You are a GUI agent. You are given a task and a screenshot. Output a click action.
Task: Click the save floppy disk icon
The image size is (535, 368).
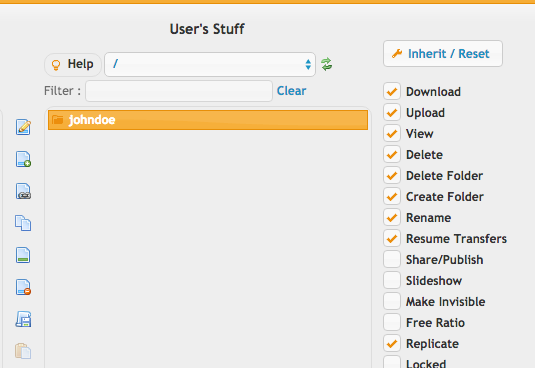click(x=23, y=319)
